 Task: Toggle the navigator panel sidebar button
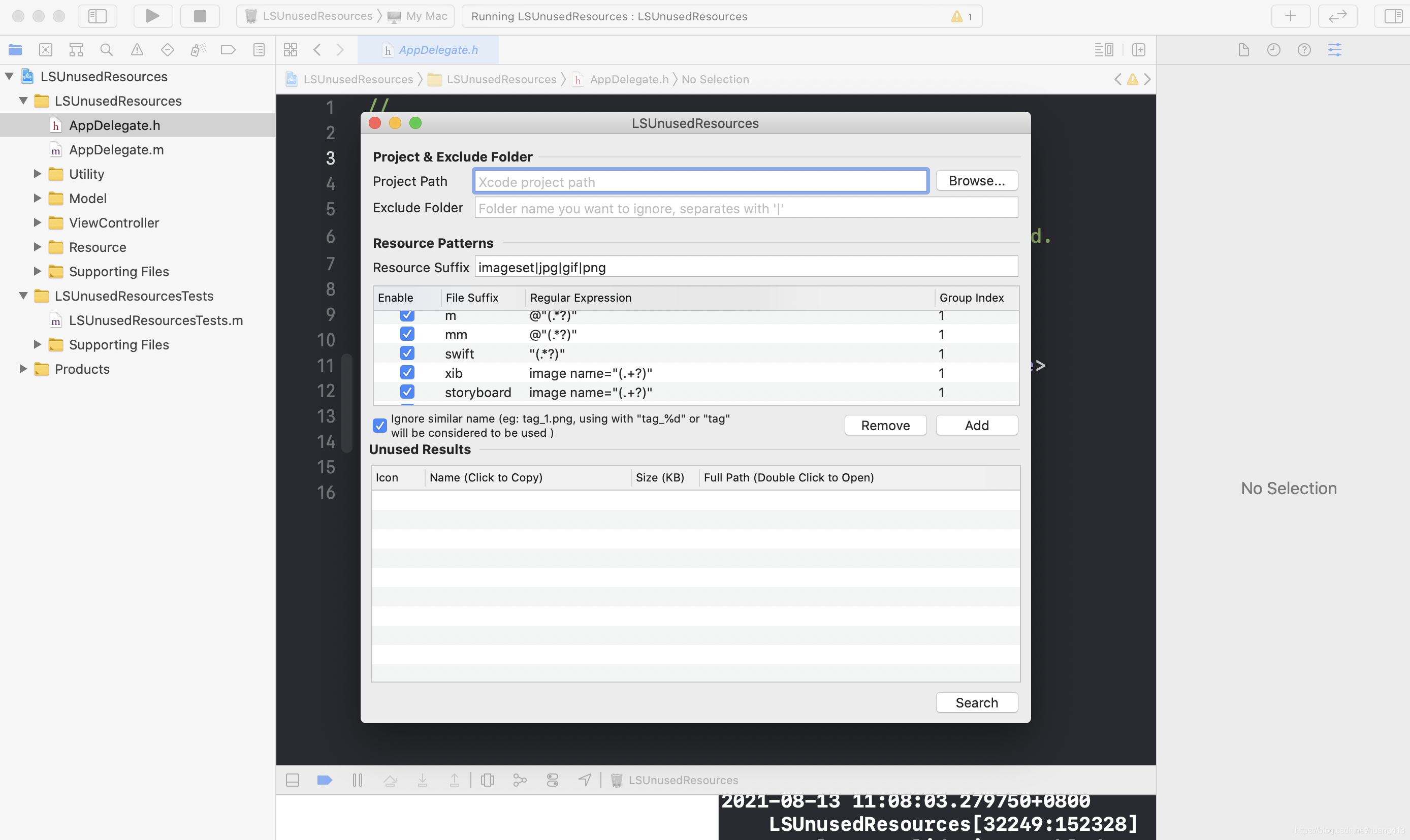point(98,16)
